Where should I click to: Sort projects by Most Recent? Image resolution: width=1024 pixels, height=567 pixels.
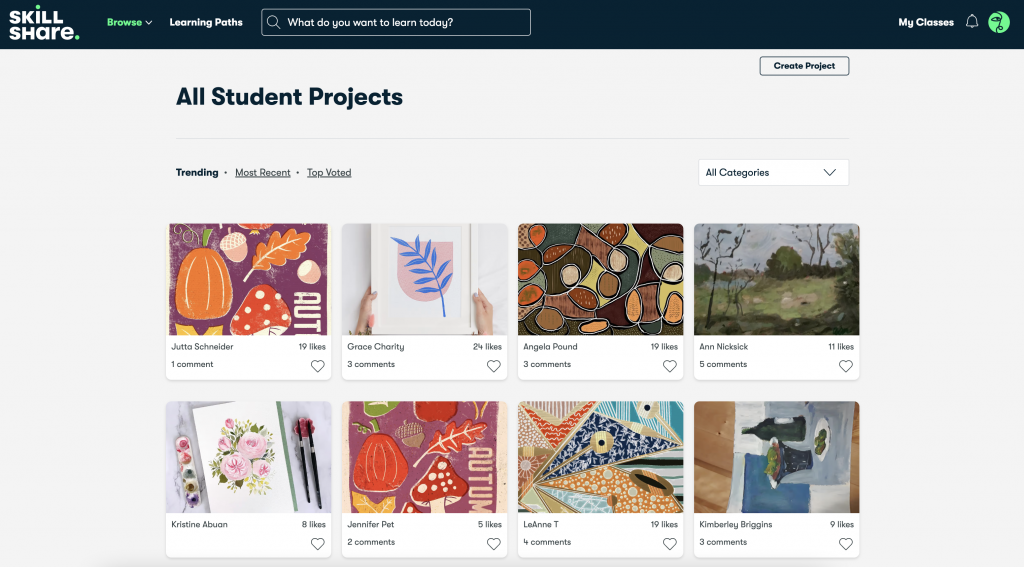[x=263, y=172]
